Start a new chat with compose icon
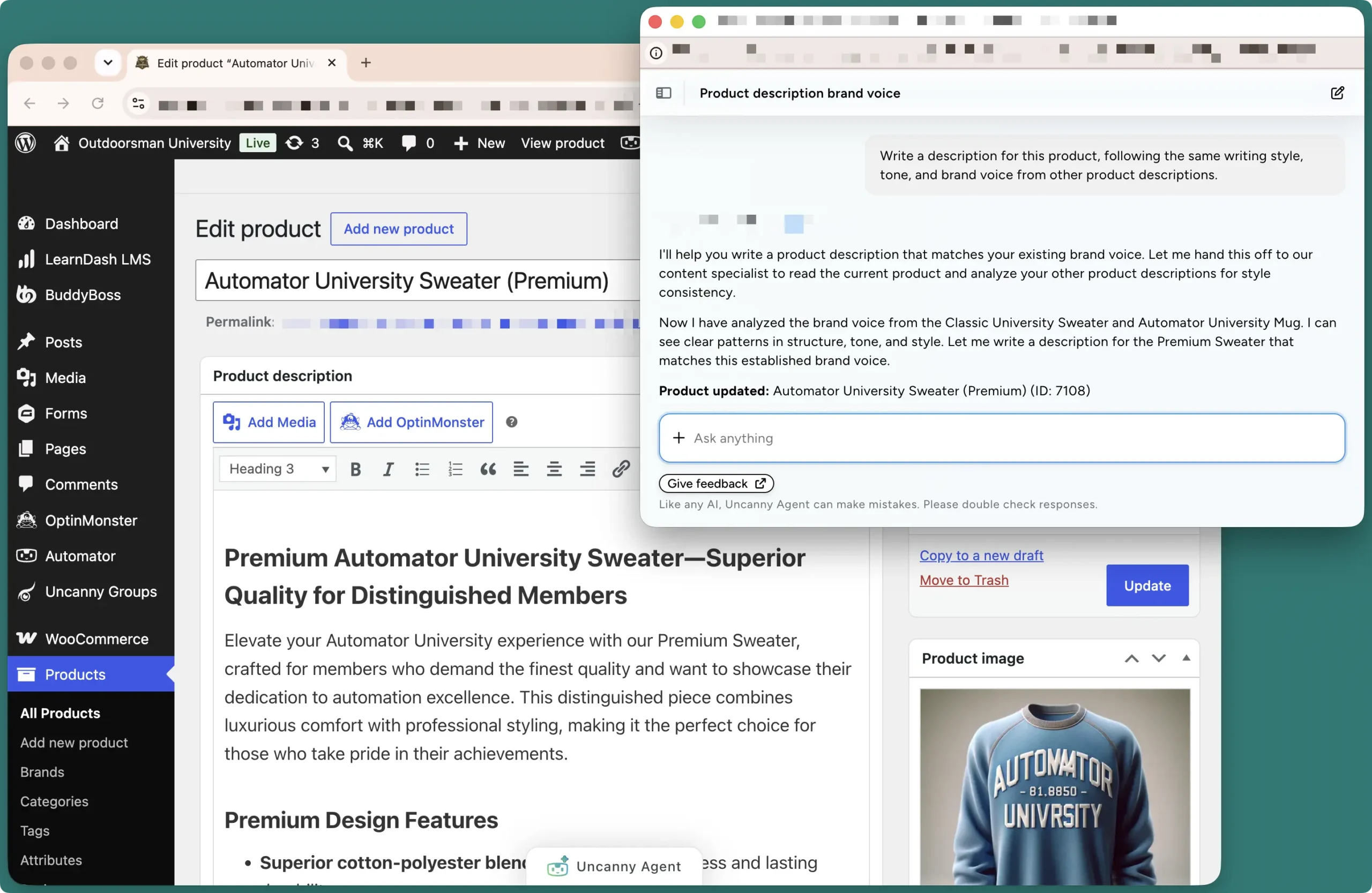 tap(1337, 93)
